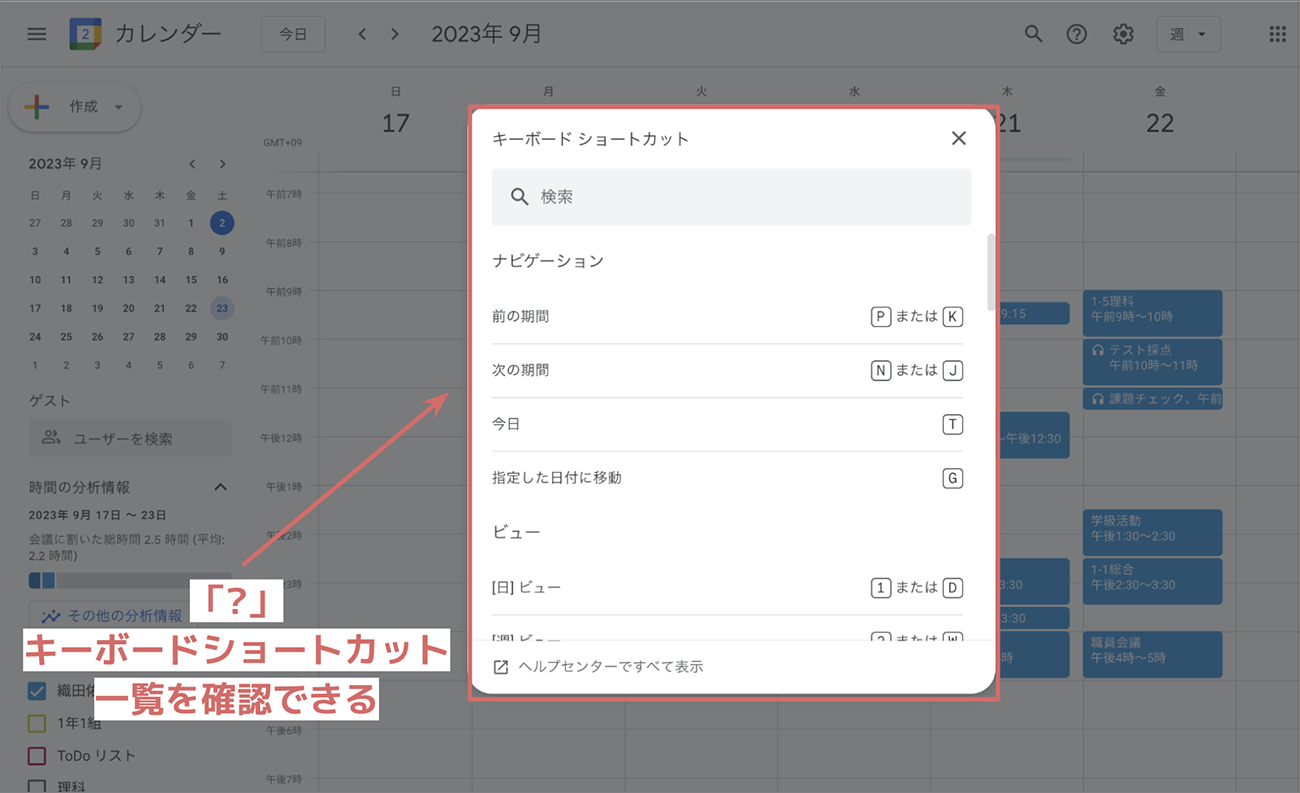Click the 検索 field in shortcuts dialog
The width and height of the screenshot is (1300, 793).
731,197
